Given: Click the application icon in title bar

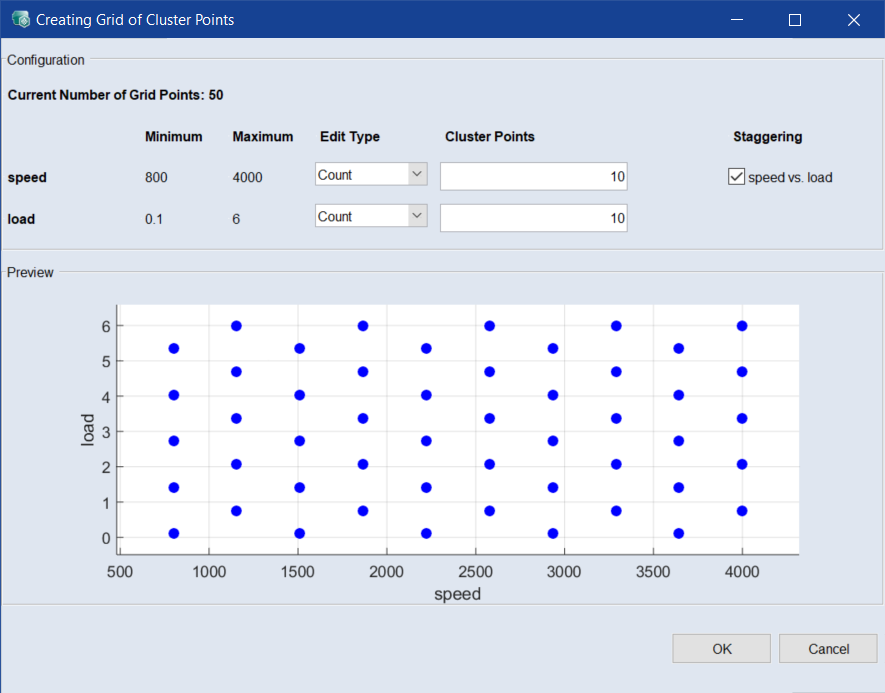Looking at the screenshot, I should coord(20,20).
